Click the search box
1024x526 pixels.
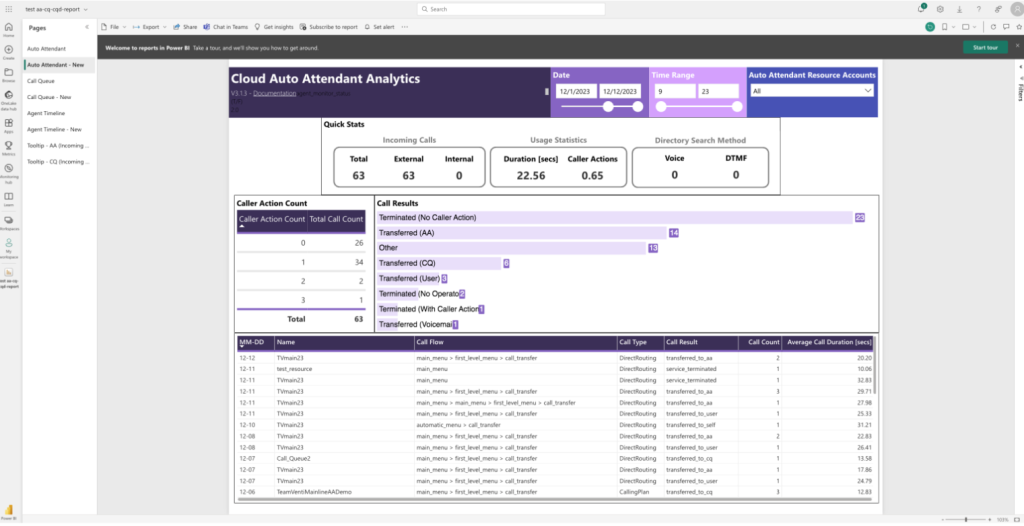click(511, 9)
